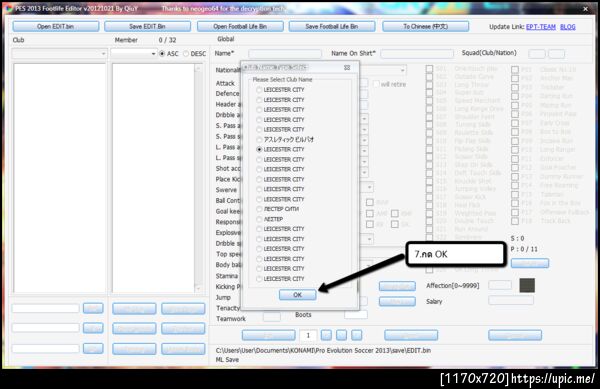Click the Teamwork value field
Image resolution: width=600 pixels, height=389 pixels.
click(x=272, y=317)
